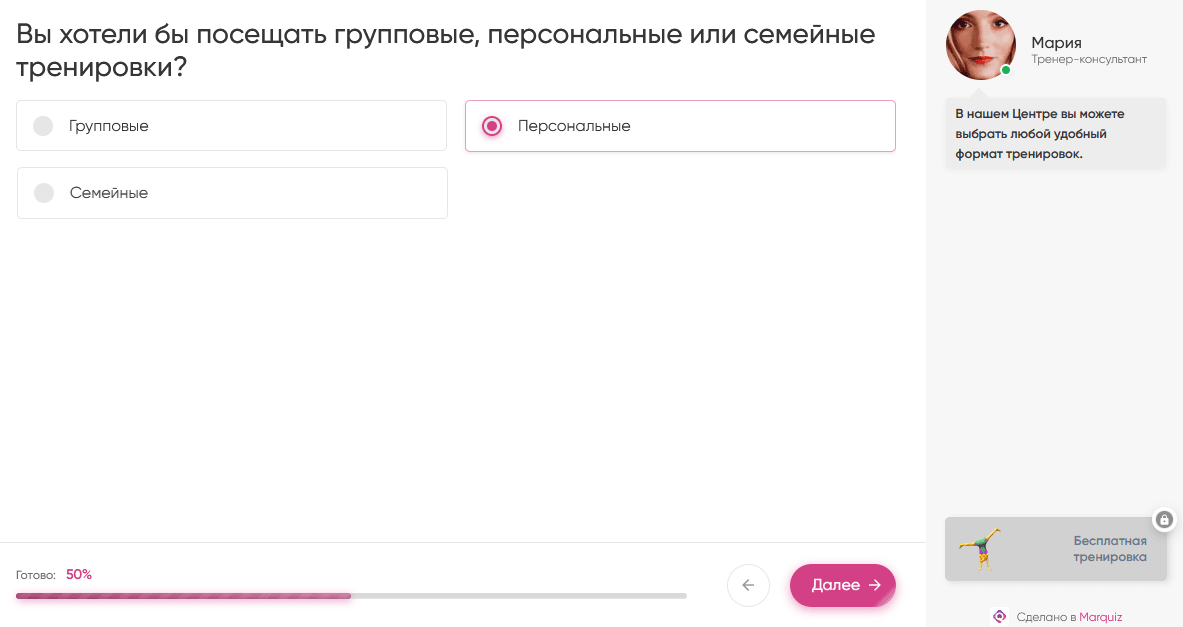Open the "Marquiz" link
1183x627 pixels.
pos(1100,617)
